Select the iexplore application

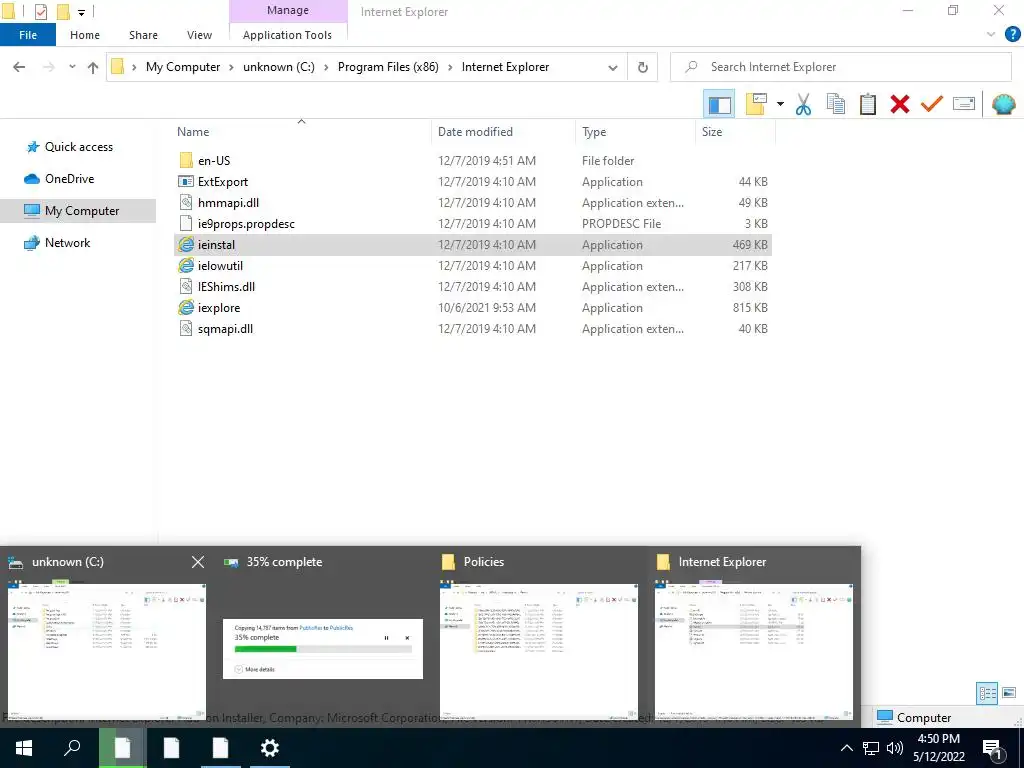pyautogui.click(x=473, y=308)
